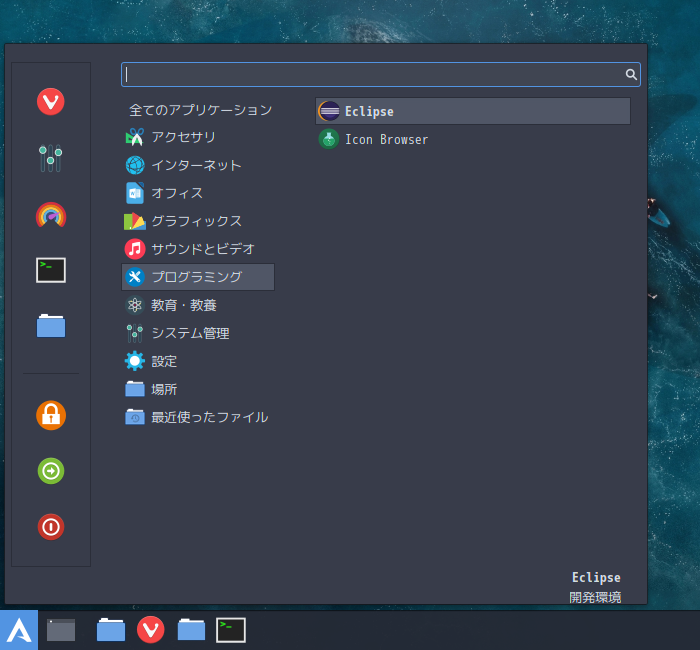Image resolution: width=700 pixels, height=650 pixels.
Task: Open the rainbow gauge app in the sidebar
Action: [x=50, y=215]
